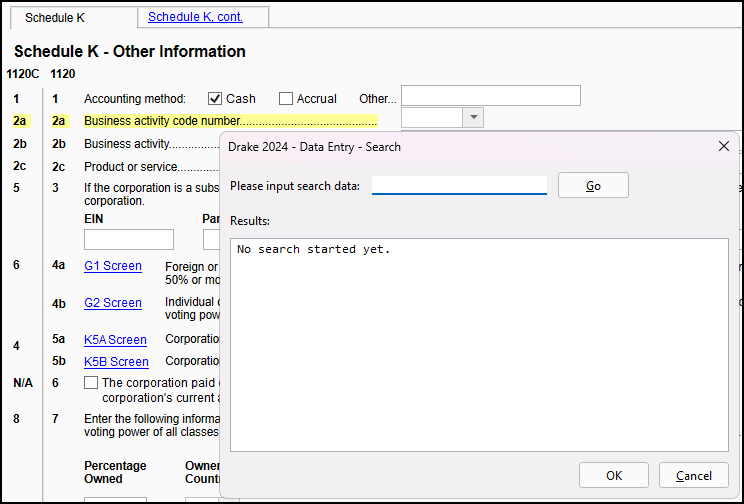This screenshot has width=744, height=504.
Task: Open the K5B Screen link
Action: 116,362
